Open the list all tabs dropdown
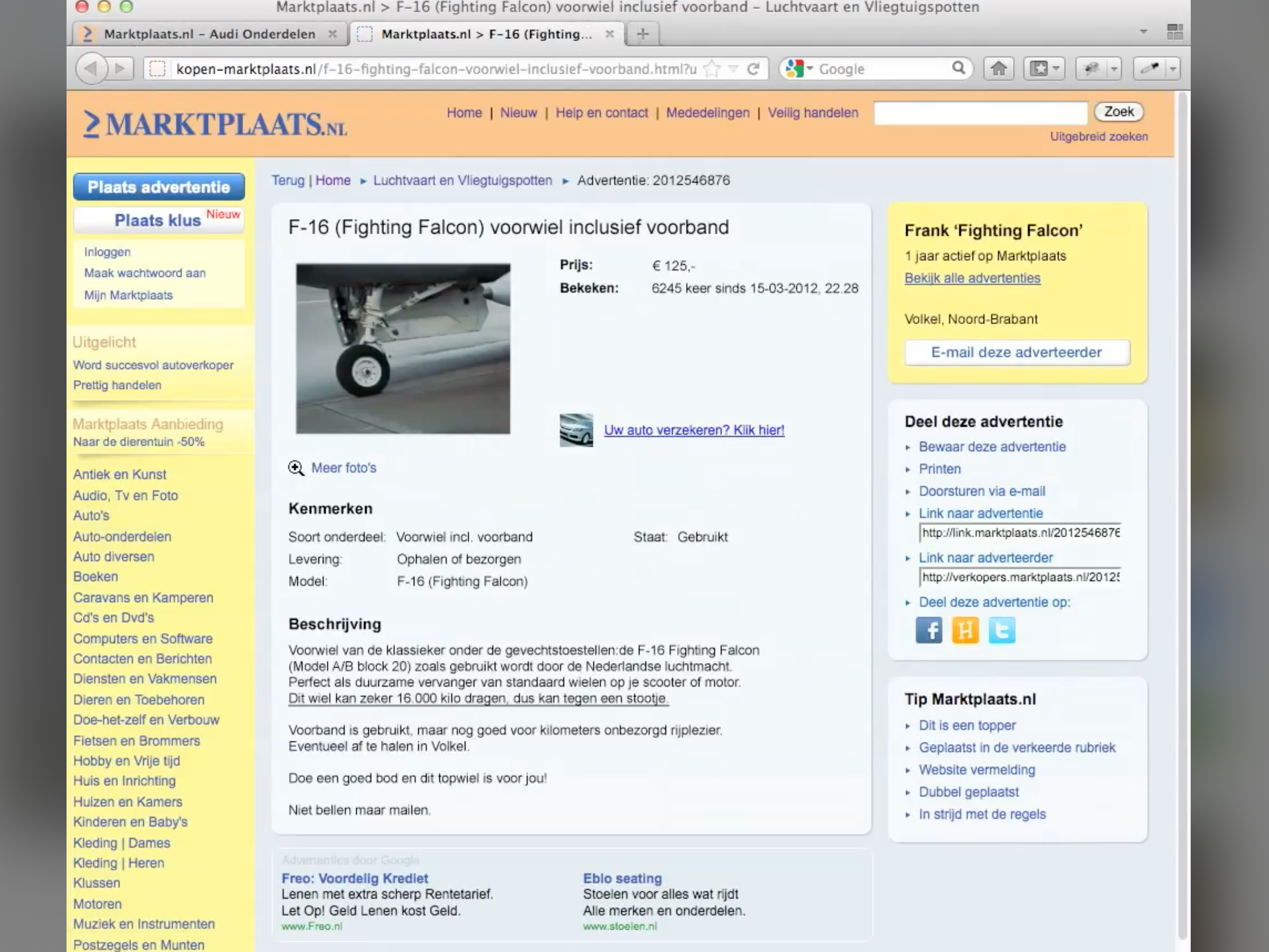The height and width of the screenshot is (952, 1269). point(1143,32)
